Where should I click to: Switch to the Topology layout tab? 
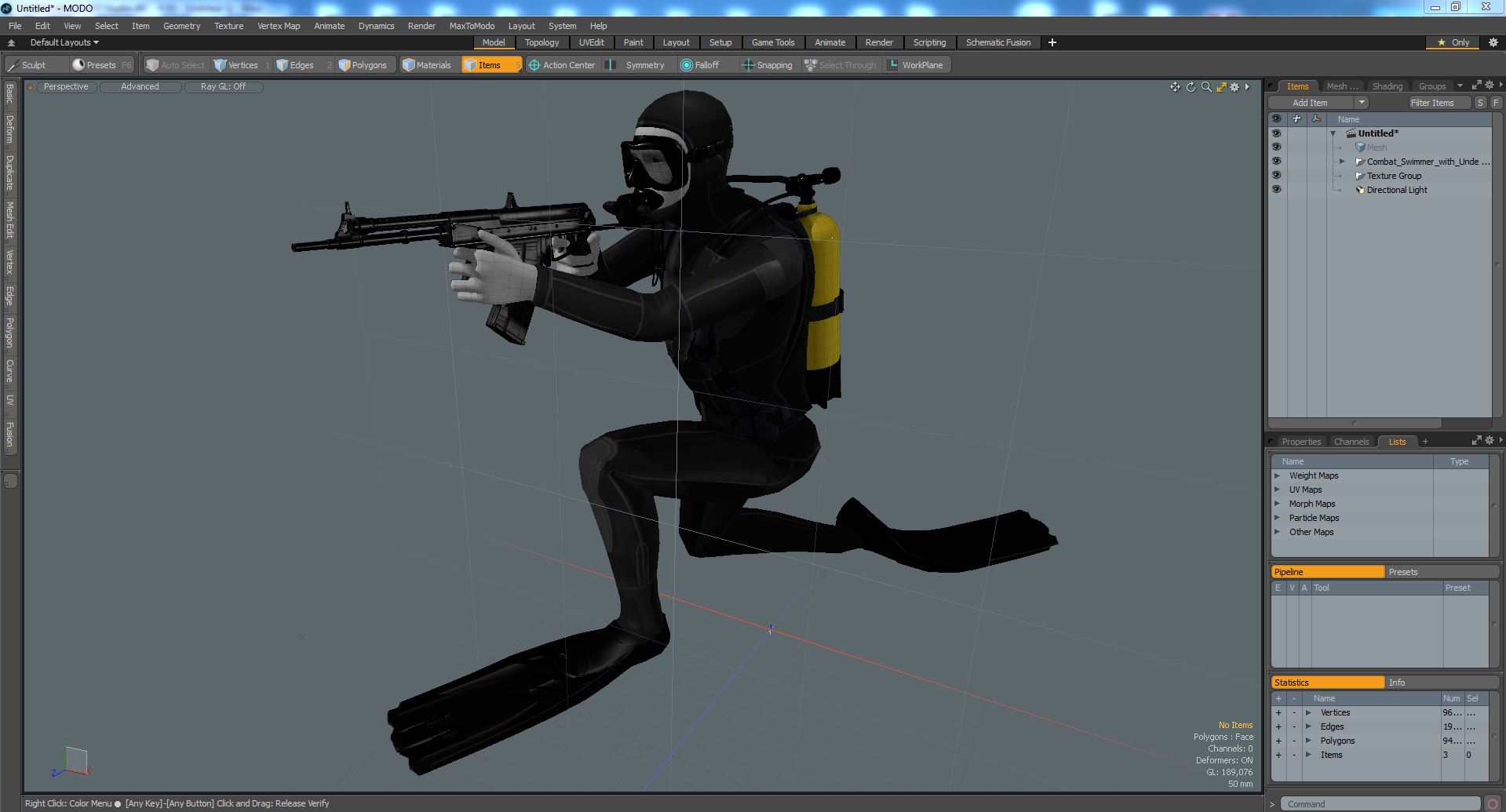coord(542,42)
